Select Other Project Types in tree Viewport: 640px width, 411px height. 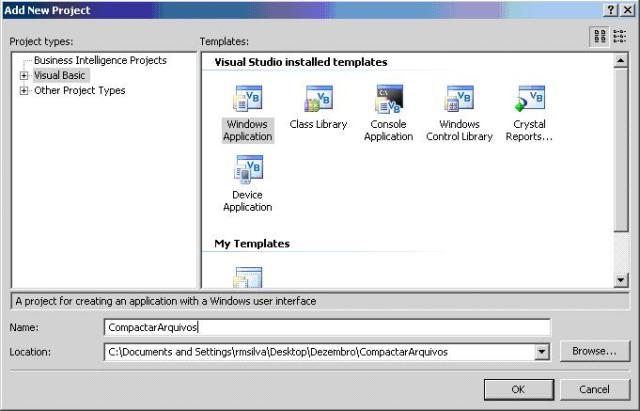pyautogui.click(x=79, y=91)
